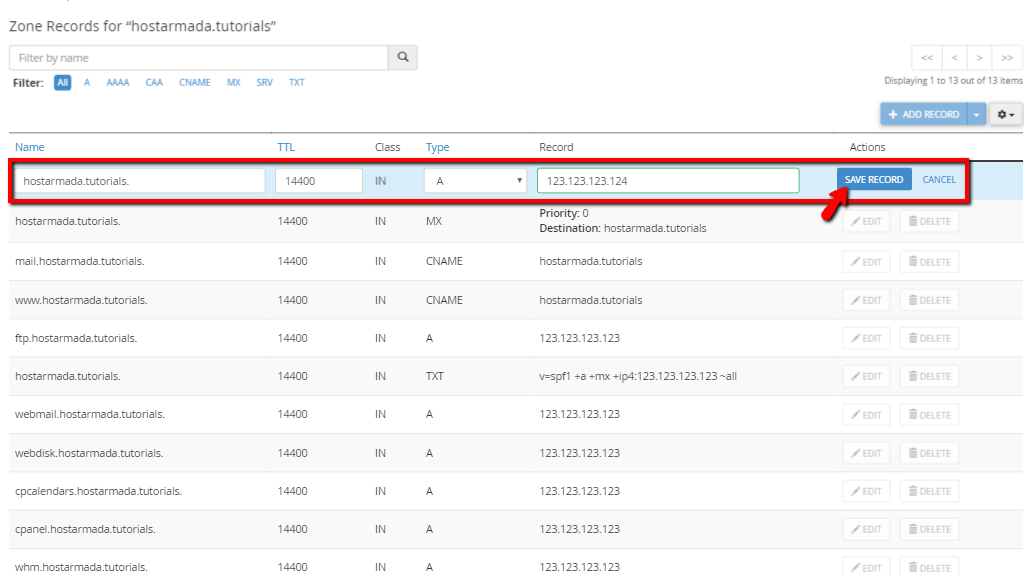This screenshot has width=1024, height=576.
Task: Sort records by TTL column
Action: coord(286,147)
